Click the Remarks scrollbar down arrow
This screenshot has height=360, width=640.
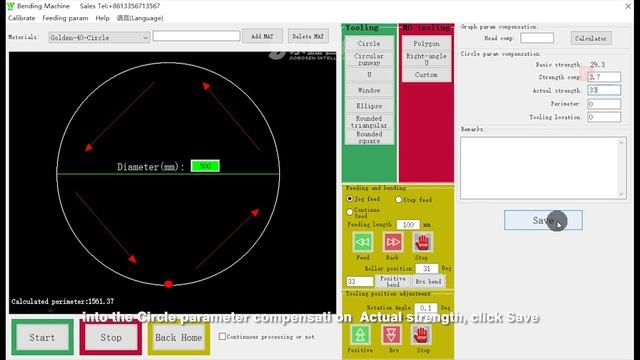coord(621,194)
